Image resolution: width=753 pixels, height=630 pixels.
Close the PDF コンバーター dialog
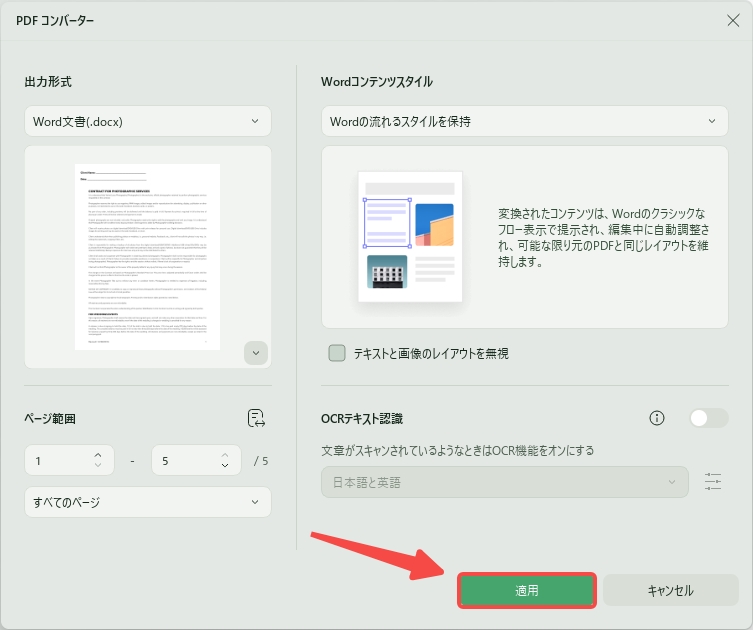point(733,20)
